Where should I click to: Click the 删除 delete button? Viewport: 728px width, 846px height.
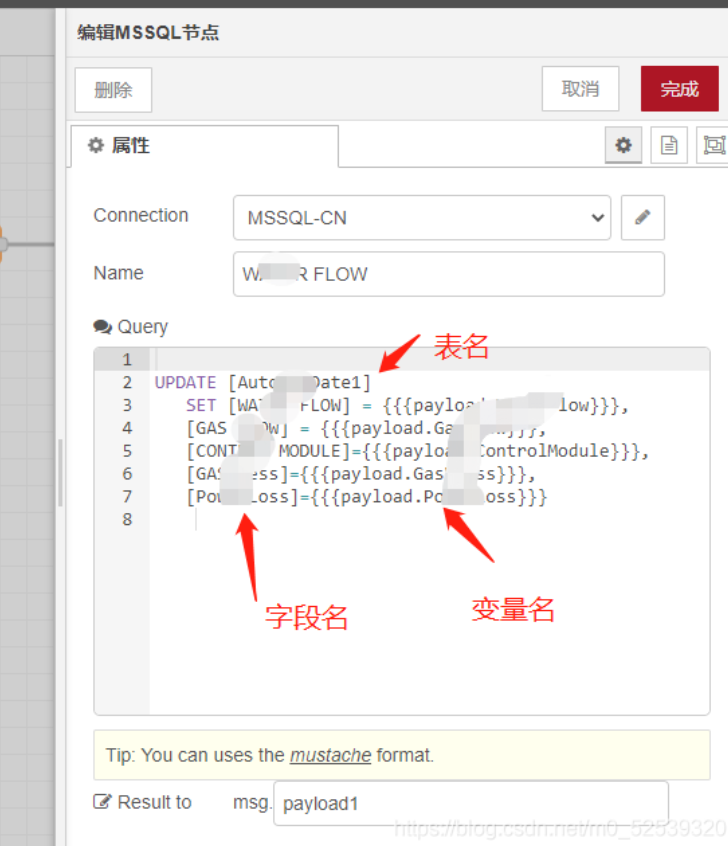pos(113,90)
